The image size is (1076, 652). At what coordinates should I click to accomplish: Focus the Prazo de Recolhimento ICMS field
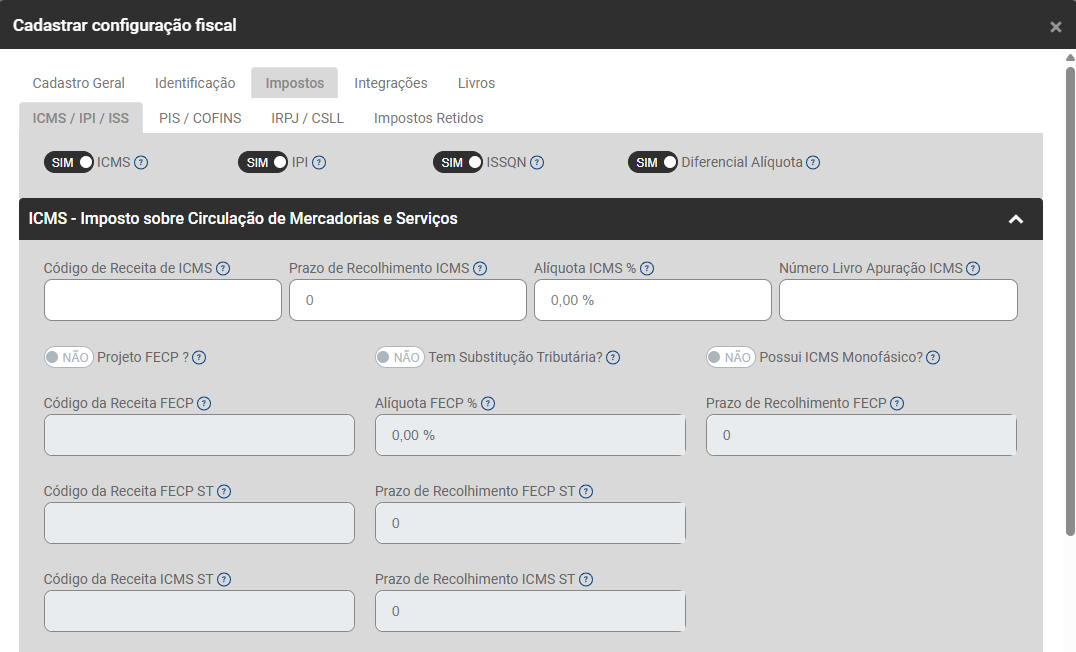click(408, 300)
